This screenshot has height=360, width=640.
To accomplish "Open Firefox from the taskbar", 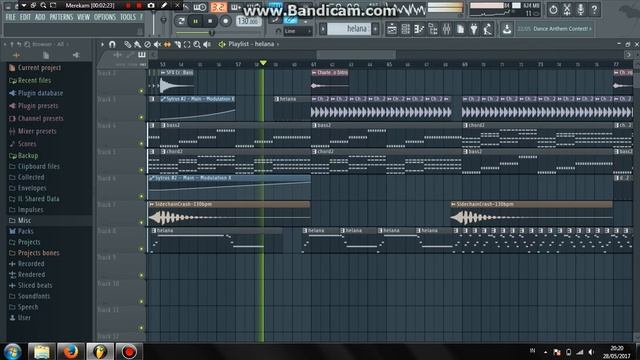I will 71,351.
